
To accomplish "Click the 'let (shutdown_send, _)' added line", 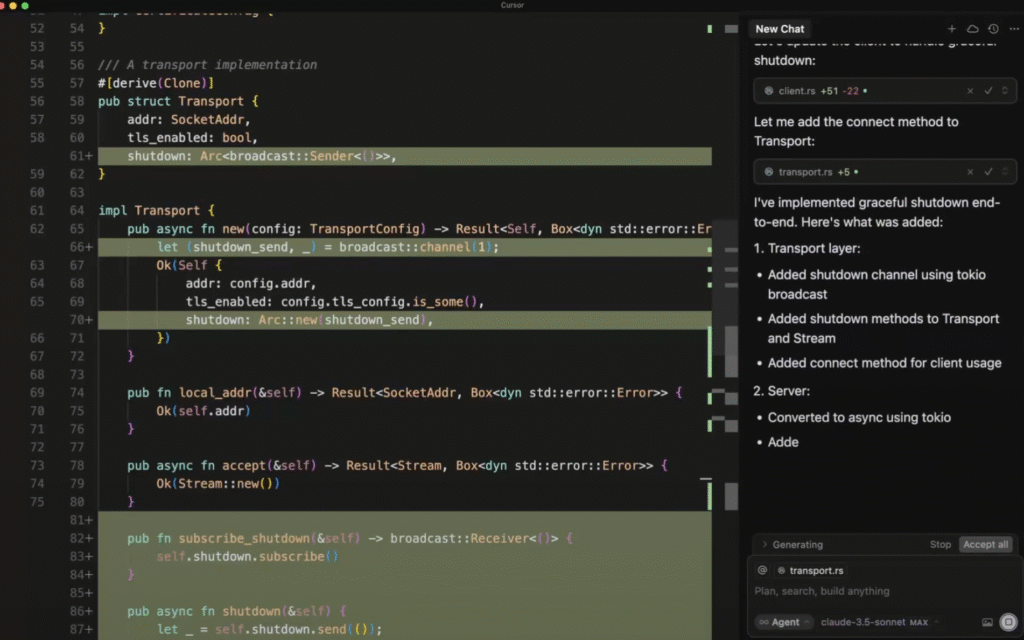I will [327, 247].
